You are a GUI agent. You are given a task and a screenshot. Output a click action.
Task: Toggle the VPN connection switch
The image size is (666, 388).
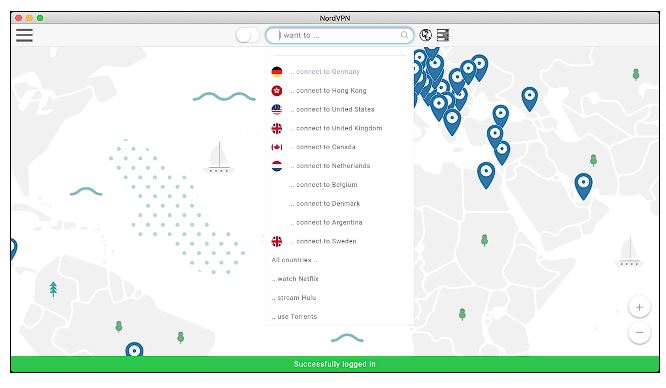tap(247, 35)
